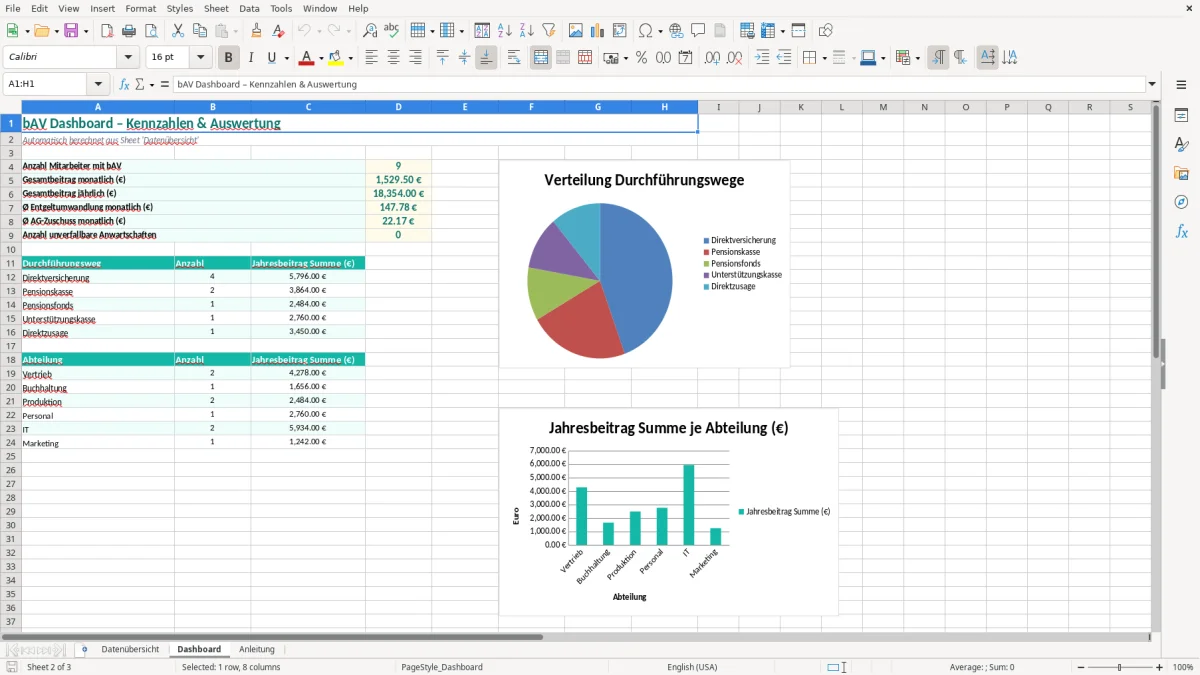Click the AutoFilter funnel icon

coord(548,31)
